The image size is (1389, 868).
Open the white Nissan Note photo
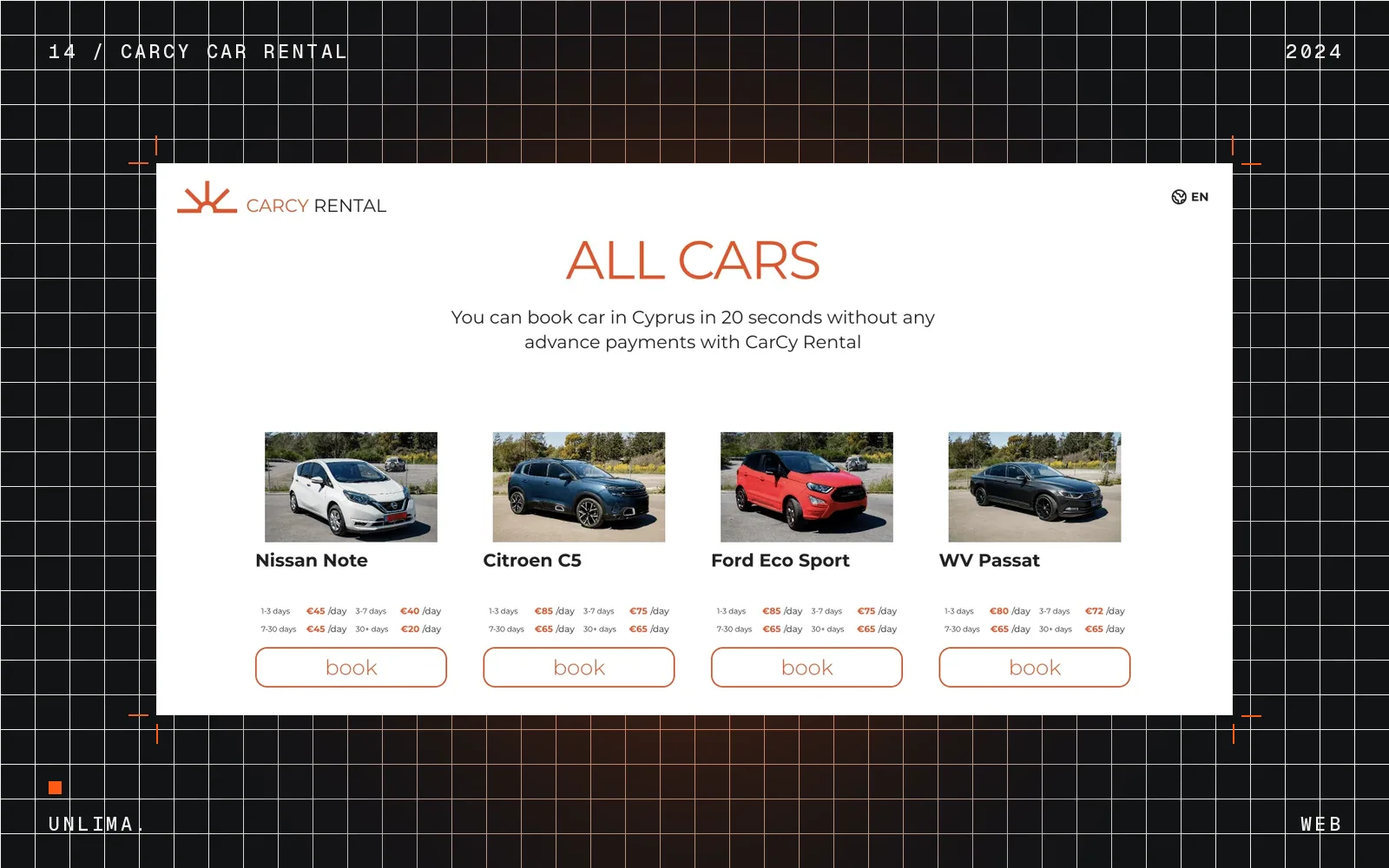click(x=351, y=487)
